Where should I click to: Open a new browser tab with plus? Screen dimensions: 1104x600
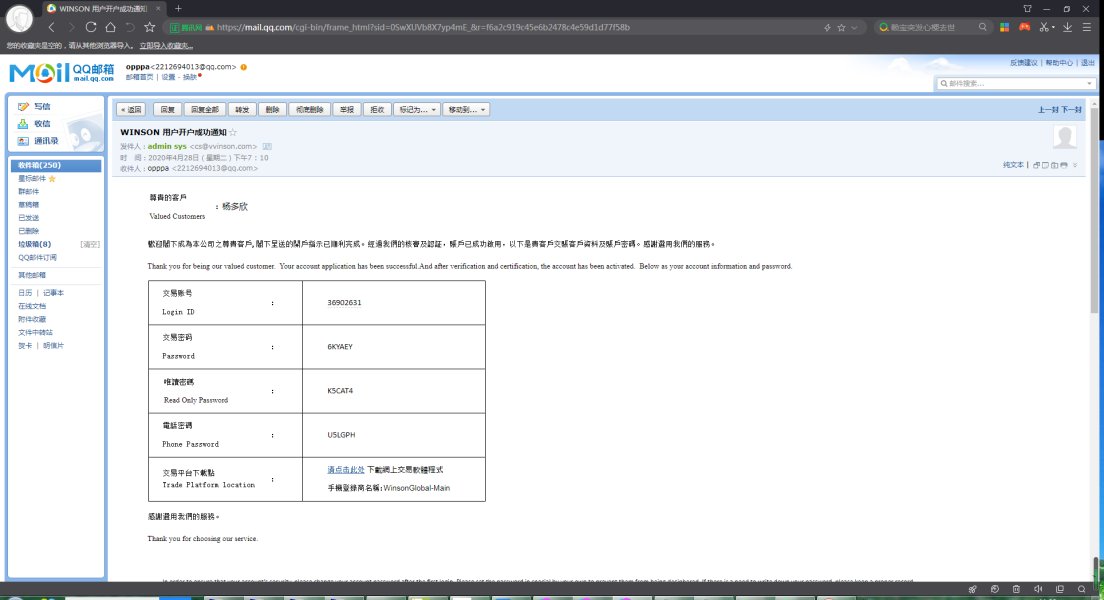[178, 8]
